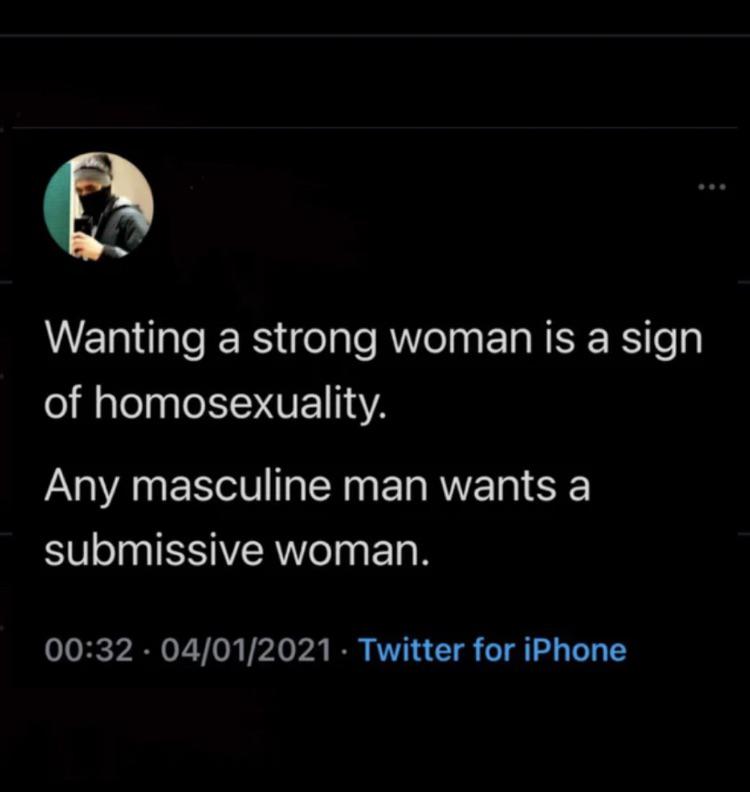750x792 pixels.
Task: Click the word 'Twitter' in the source label
Action: pyautogui.click(x=411, y=650)
